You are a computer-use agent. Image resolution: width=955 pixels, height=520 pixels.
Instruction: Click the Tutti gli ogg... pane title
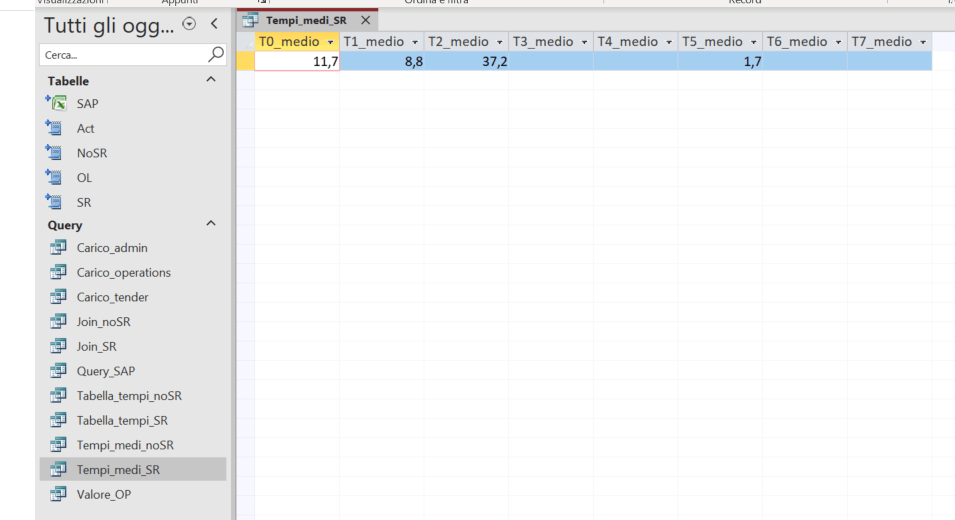point(108,25)
